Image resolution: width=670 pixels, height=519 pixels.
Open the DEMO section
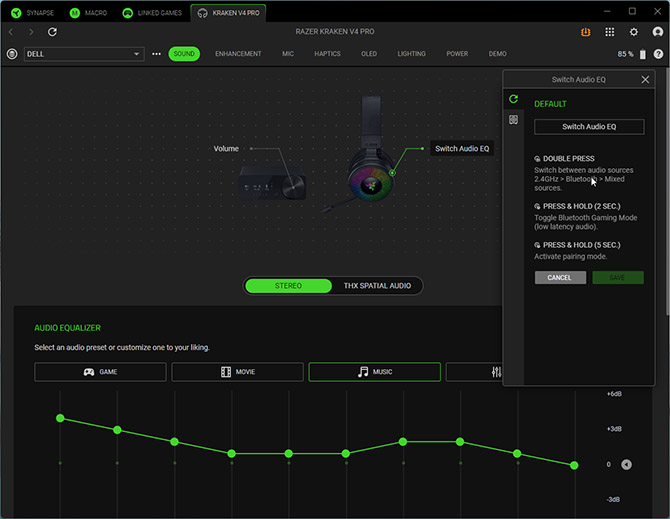point(497,54)
